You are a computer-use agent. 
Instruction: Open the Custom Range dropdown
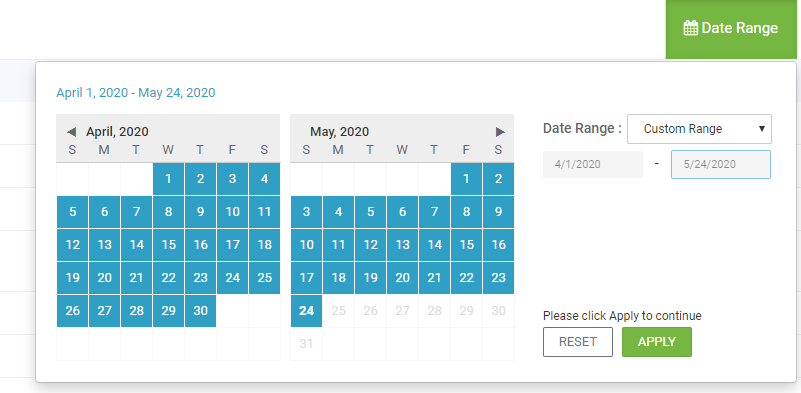coord(699,129)
